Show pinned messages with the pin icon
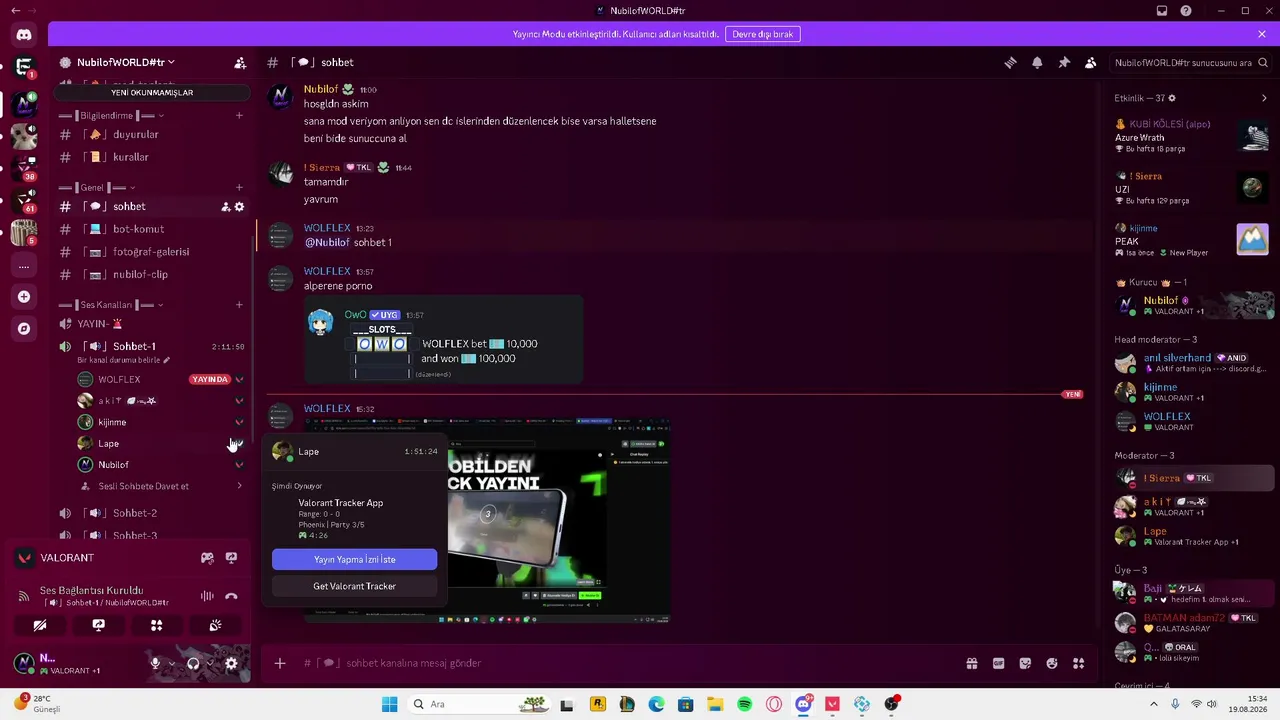1280x720 pixels. point(1064,62)
